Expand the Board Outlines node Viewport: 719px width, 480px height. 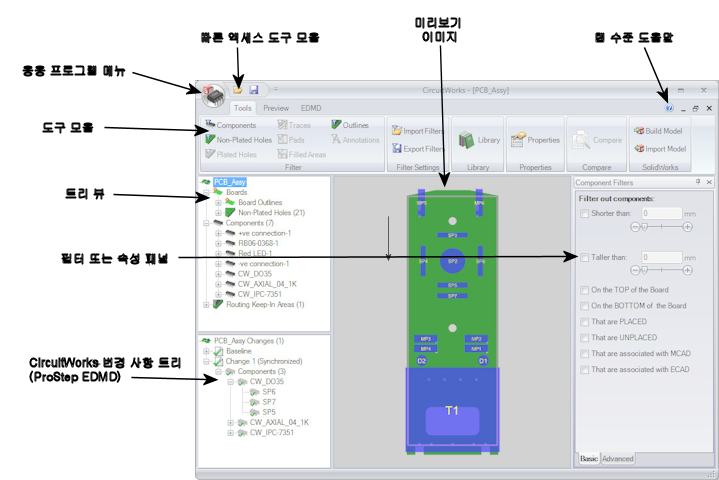[x=218, y=202]
